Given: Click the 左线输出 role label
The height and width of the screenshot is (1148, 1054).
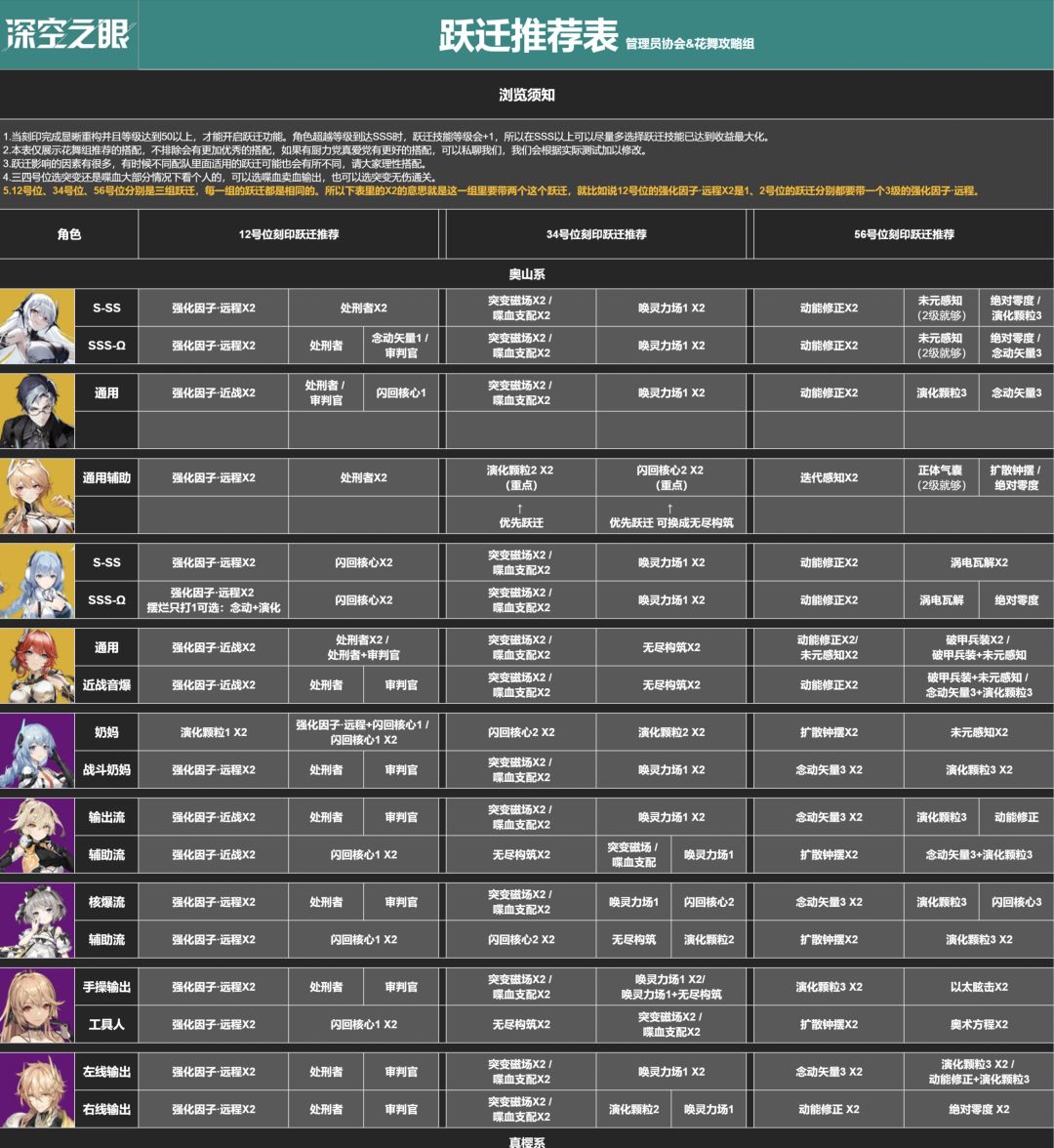Looking at the screenshot, I should click(106, 1072).
